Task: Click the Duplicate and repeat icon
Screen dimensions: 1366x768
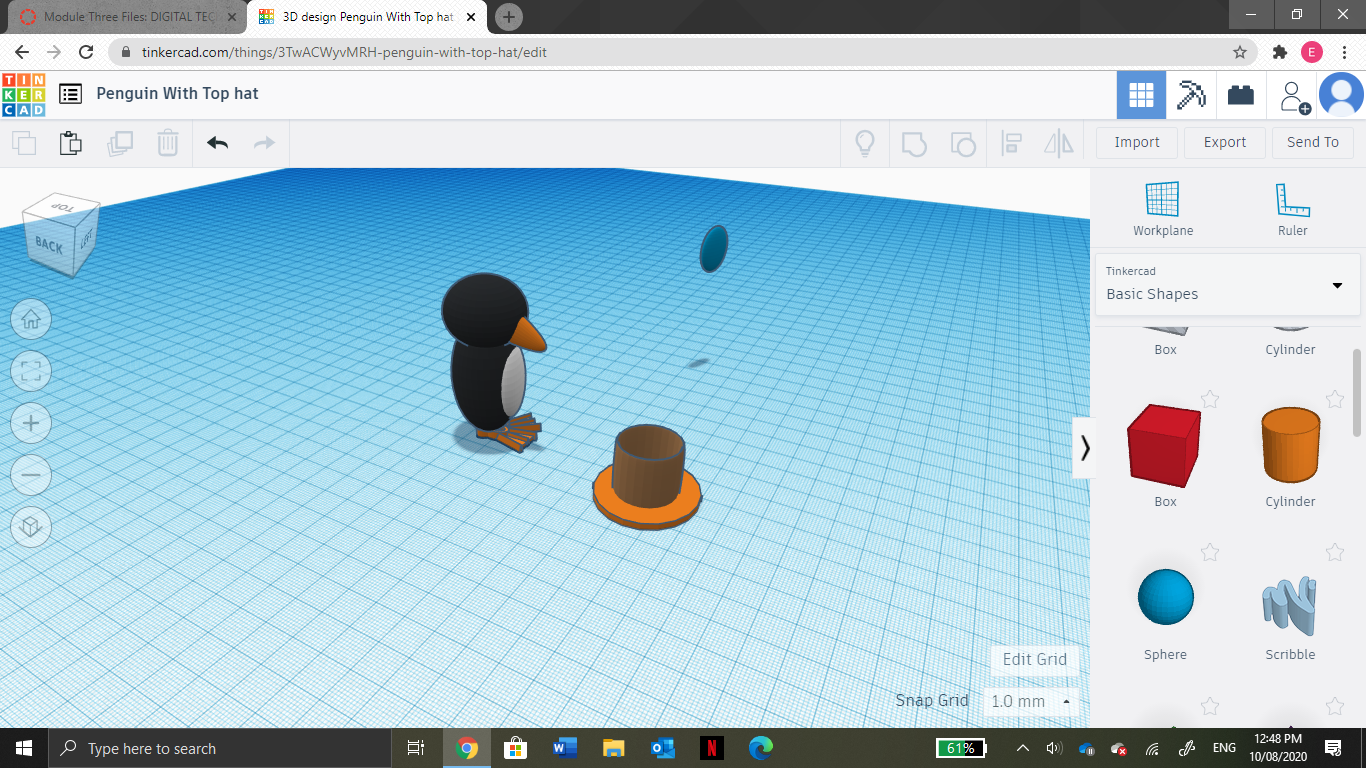Action: pos(120,143)
